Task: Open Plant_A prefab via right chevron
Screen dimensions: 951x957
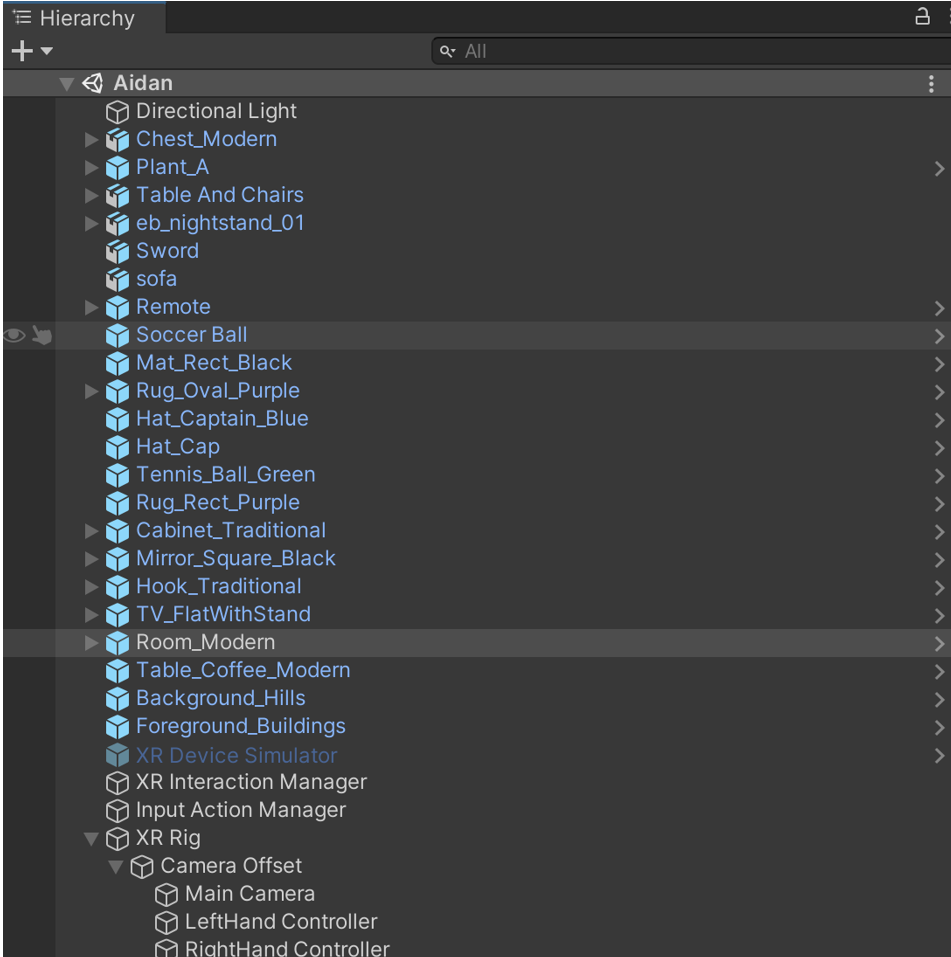Action: pyautogui.click(x=938, y=169)
